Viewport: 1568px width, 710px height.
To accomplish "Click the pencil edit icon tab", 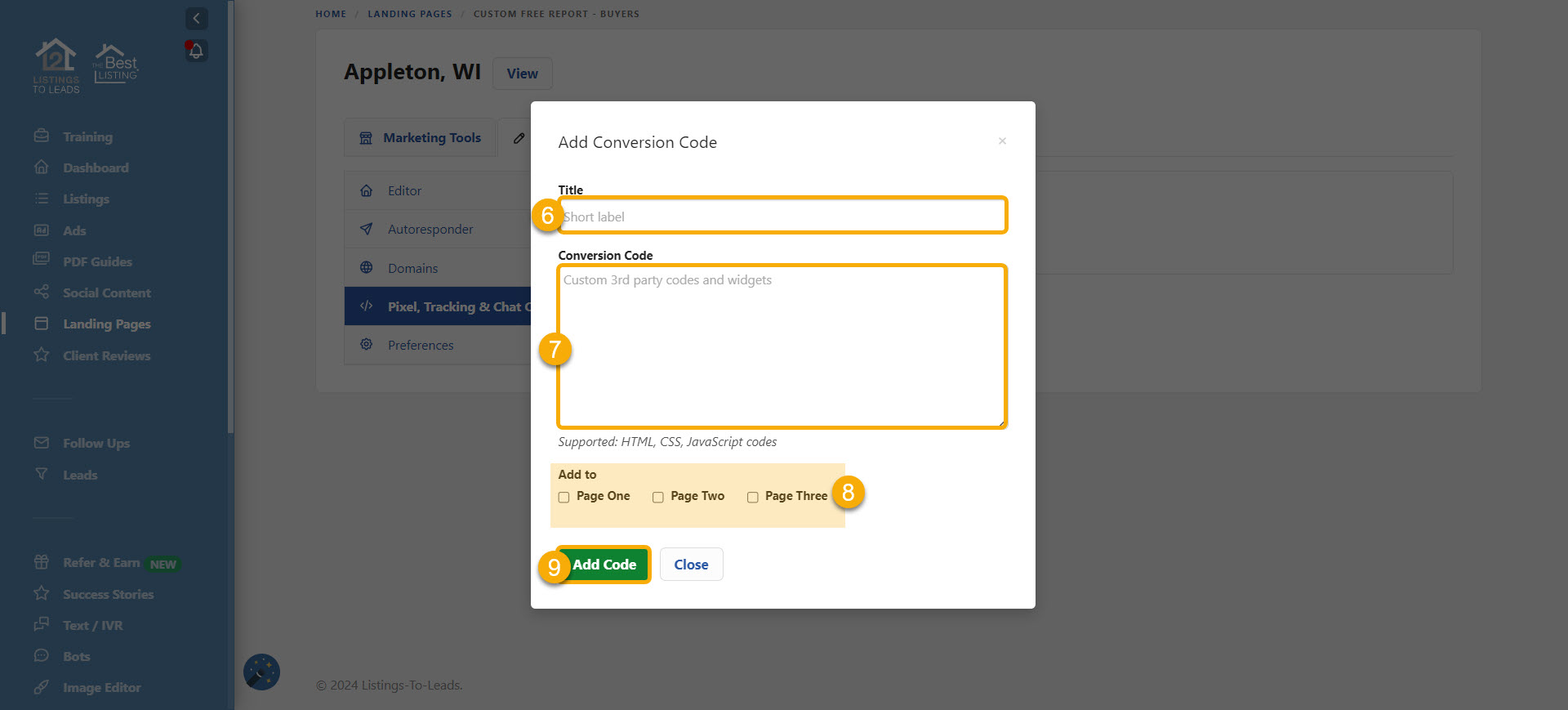I will [x=519, y=138].
